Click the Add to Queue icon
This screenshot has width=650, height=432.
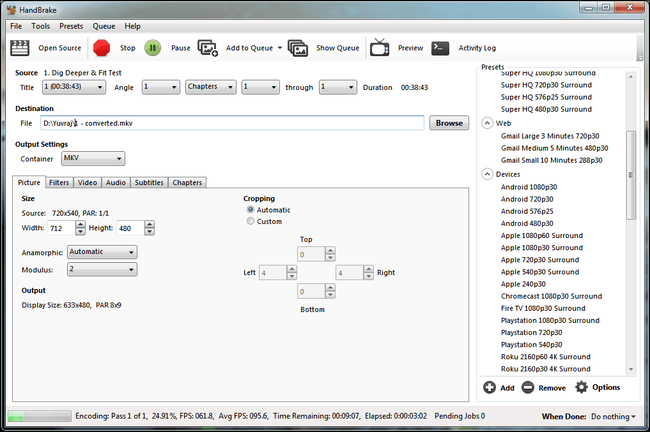click(208, 47)
